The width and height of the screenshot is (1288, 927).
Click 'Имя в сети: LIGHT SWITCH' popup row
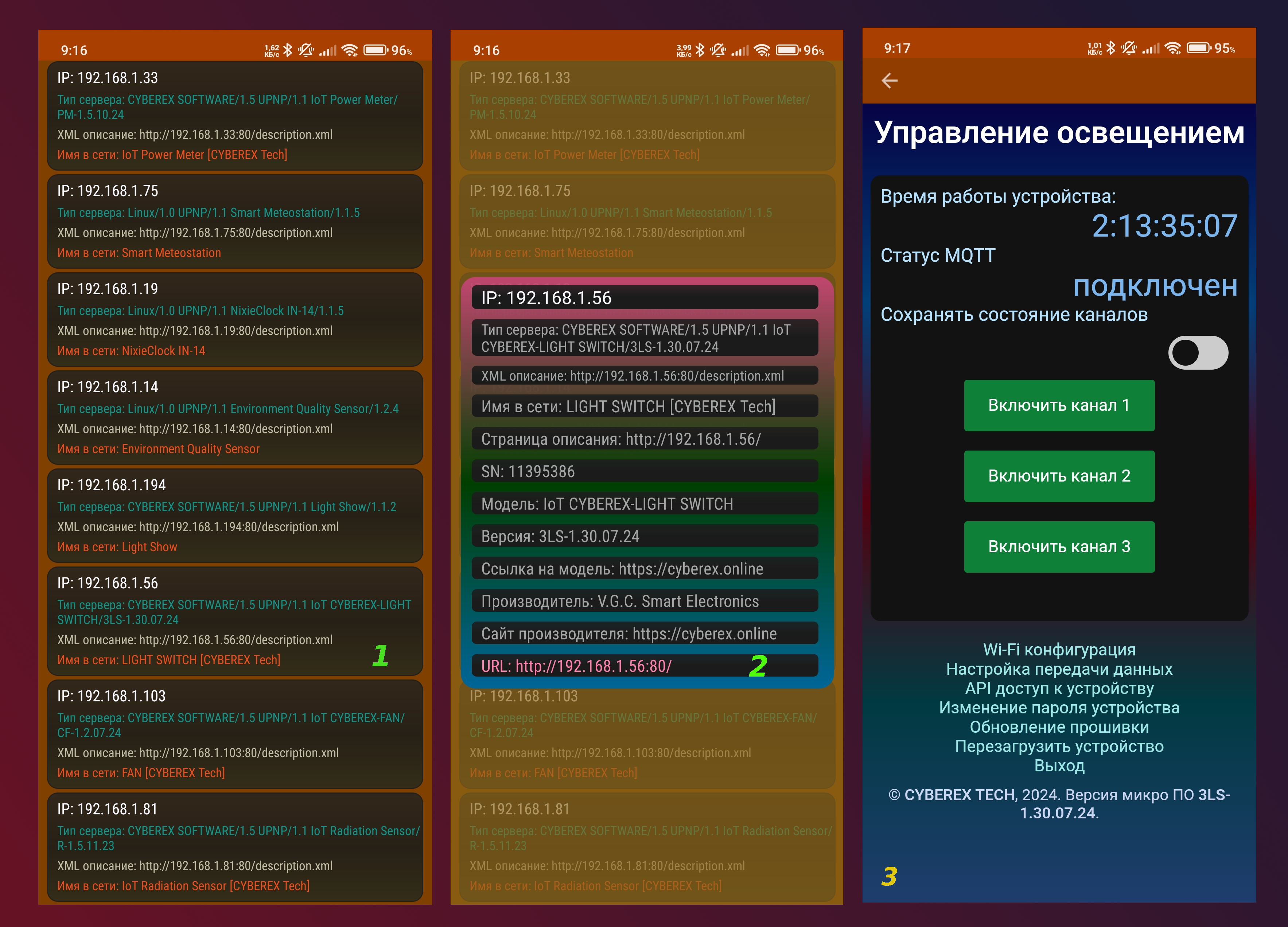[x=645, y=406]
